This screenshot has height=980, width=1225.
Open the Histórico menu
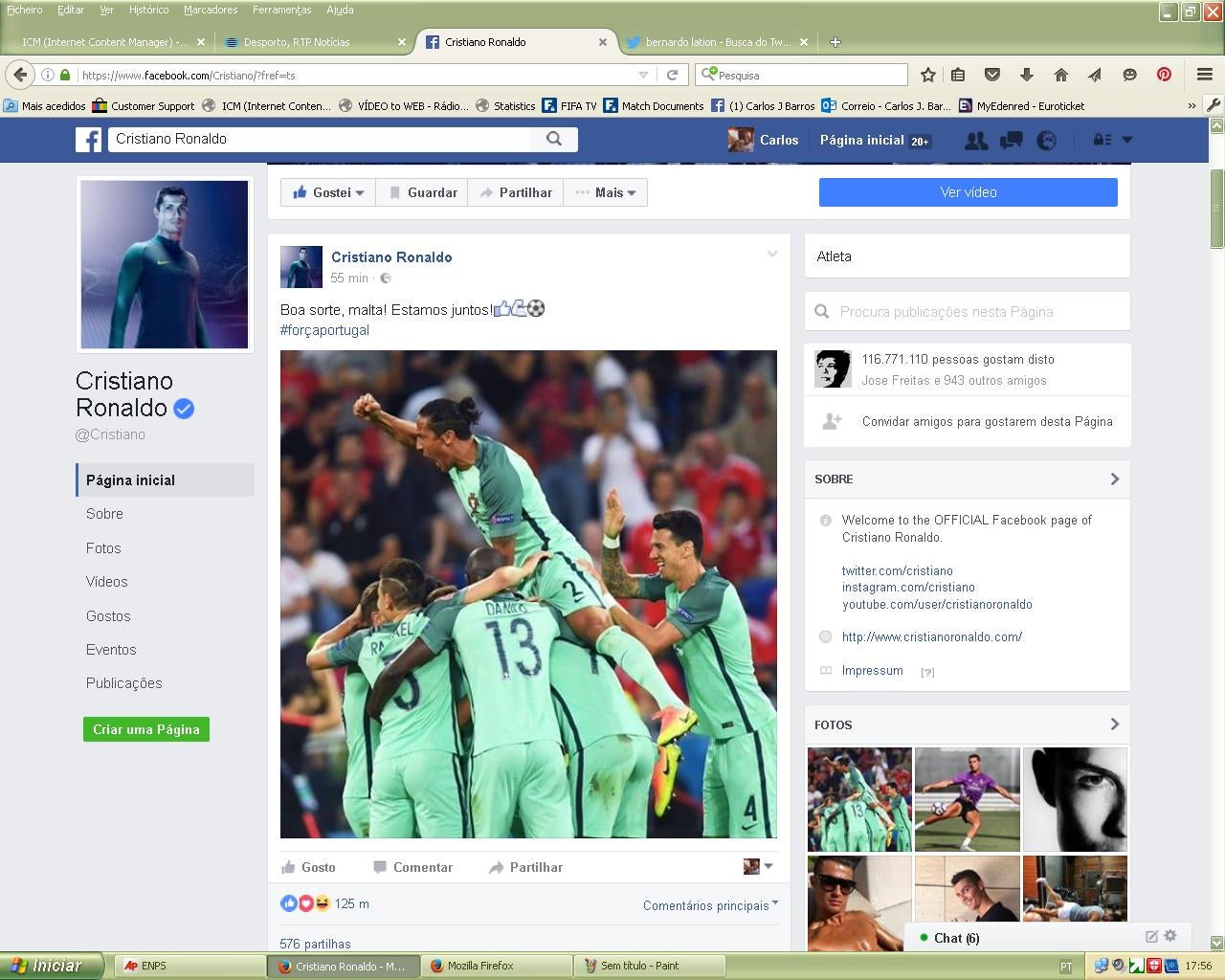(x=148, y=10)
